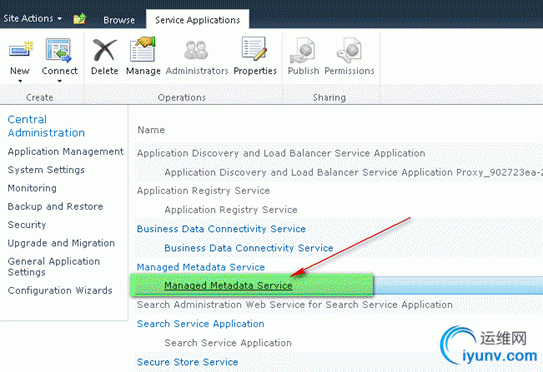The height and width of the screenshot is (372, 543).
Task: Switch to the Browse tab
Action: coord(119,20)
